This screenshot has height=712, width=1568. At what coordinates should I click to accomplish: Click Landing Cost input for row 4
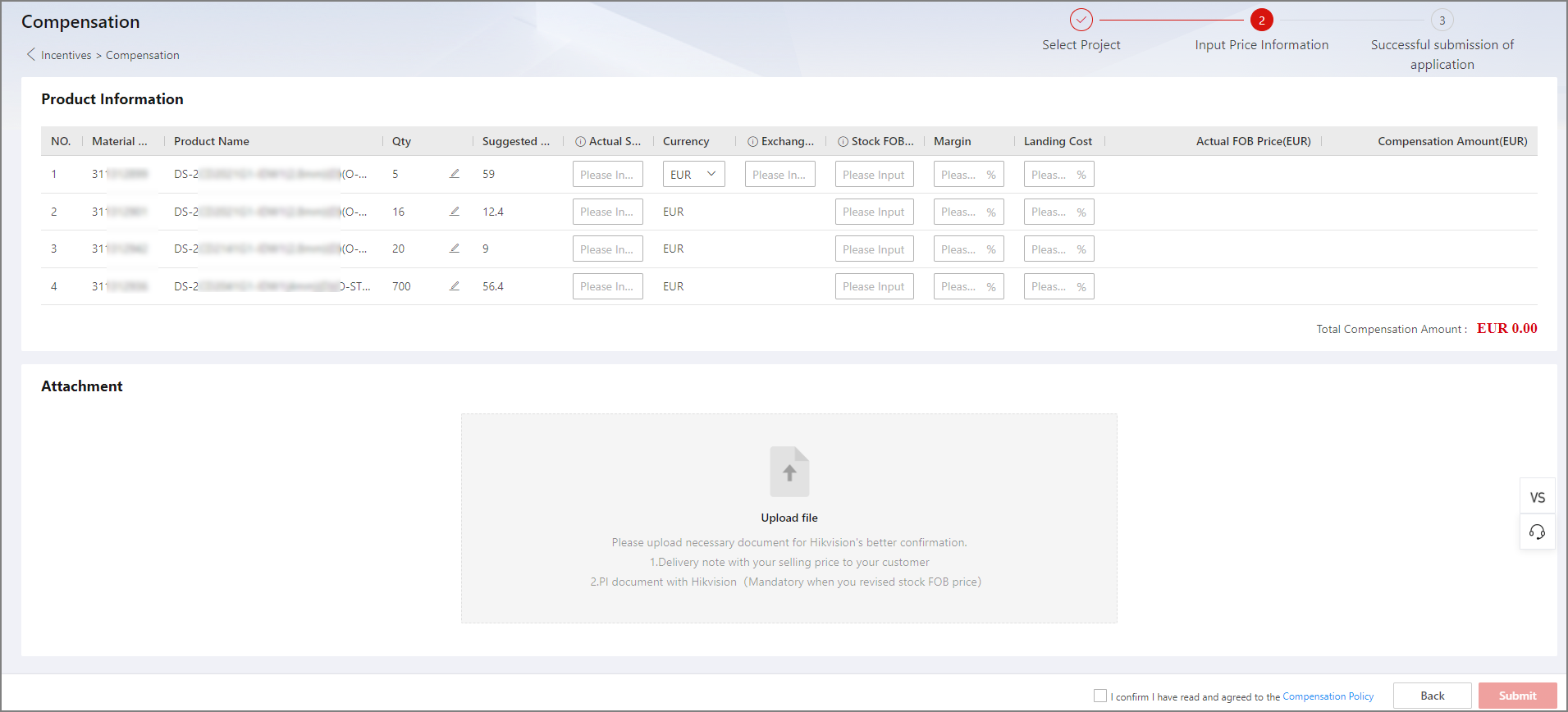coord(1059,286)
